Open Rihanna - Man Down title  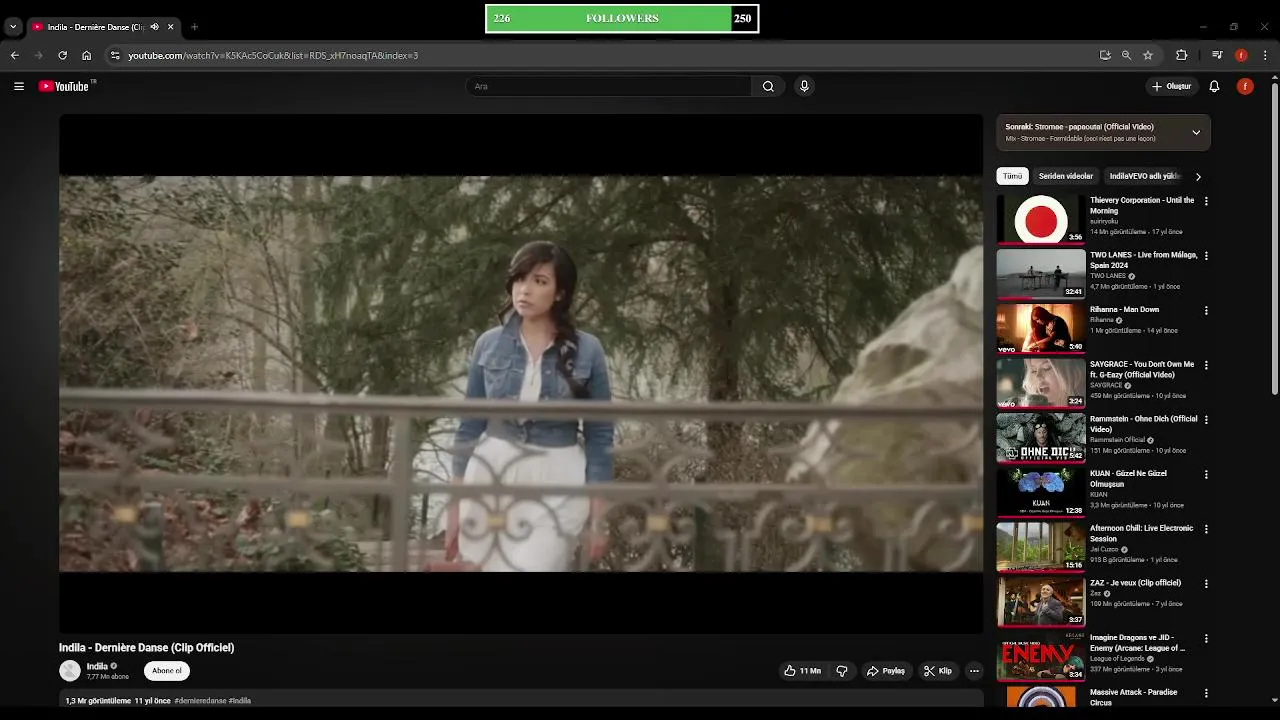click(x=1125, y=309)
